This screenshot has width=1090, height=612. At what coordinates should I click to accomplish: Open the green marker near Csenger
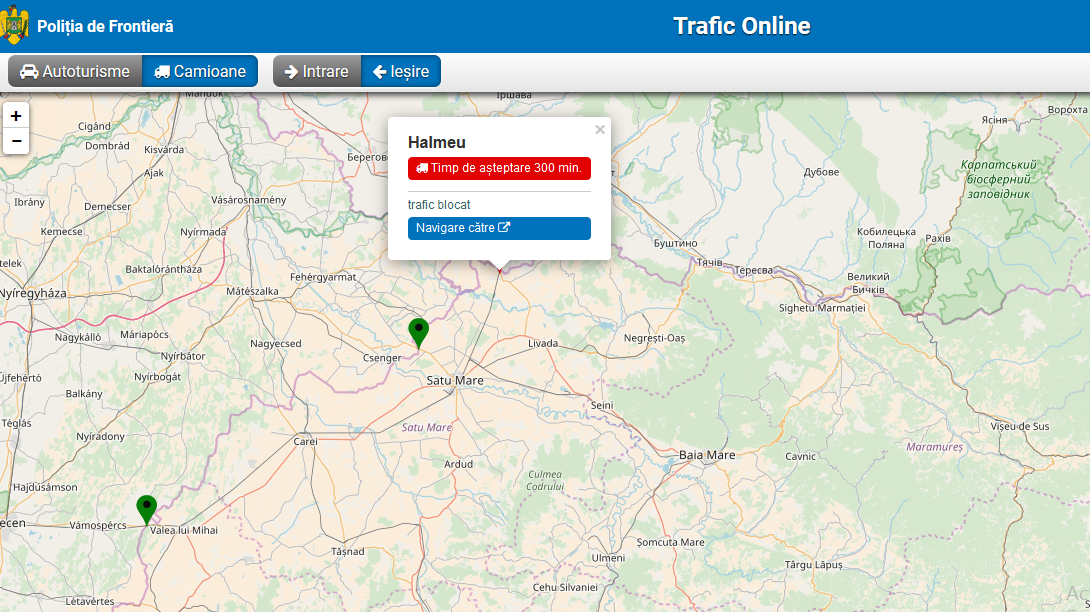coord(419,331)
